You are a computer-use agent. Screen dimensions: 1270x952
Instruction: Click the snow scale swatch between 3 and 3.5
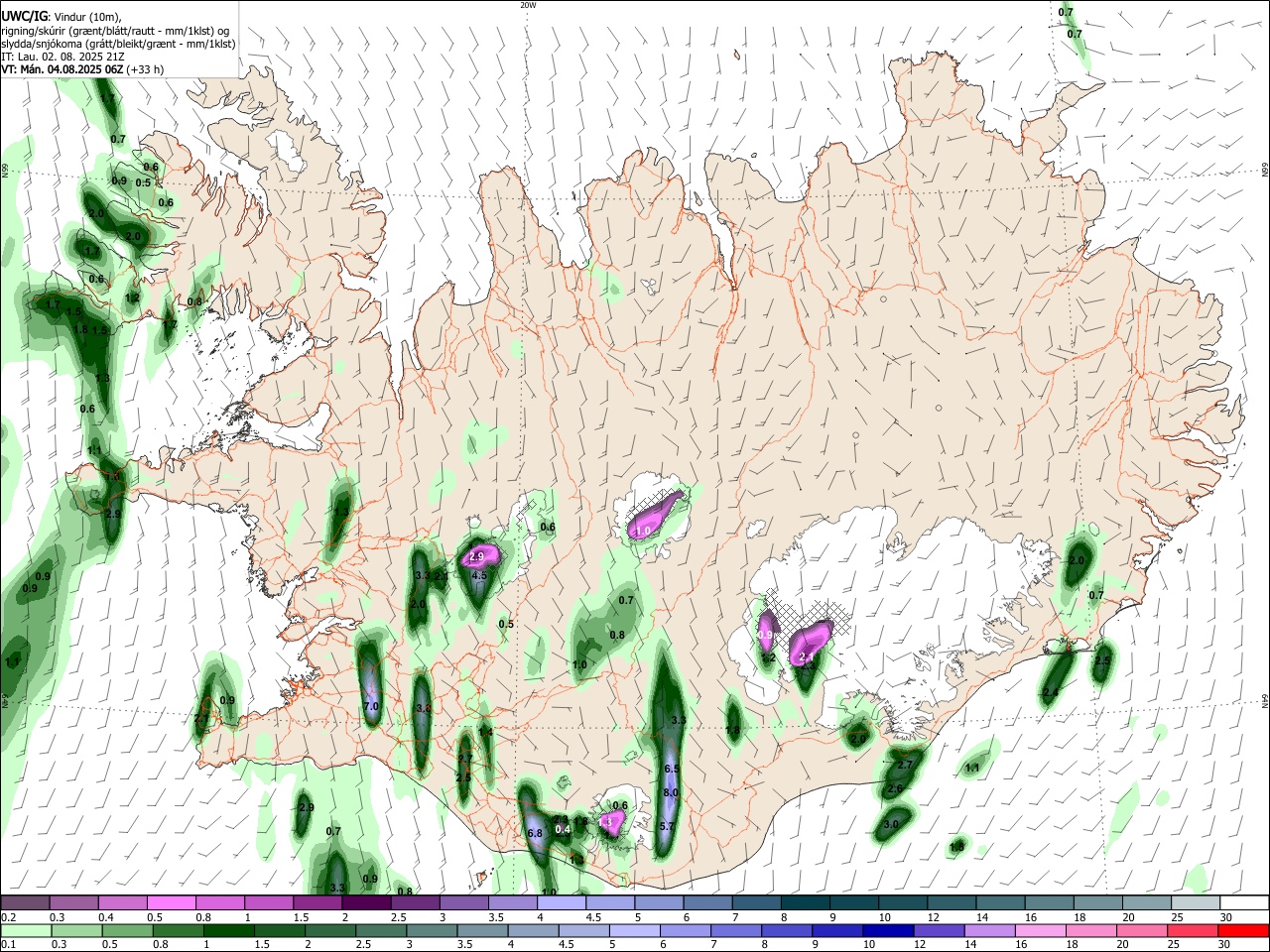click(x=462, y=902)
